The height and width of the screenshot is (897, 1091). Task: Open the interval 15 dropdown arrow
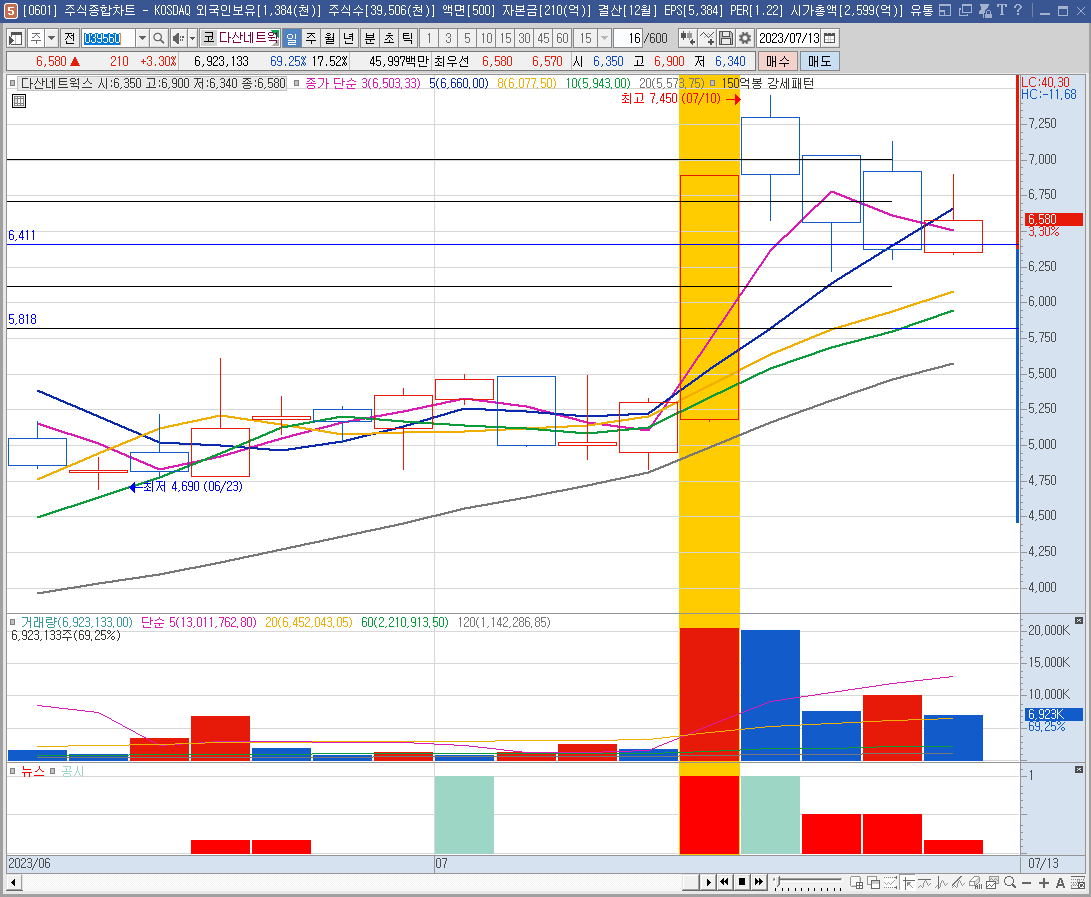pos(605,38)
